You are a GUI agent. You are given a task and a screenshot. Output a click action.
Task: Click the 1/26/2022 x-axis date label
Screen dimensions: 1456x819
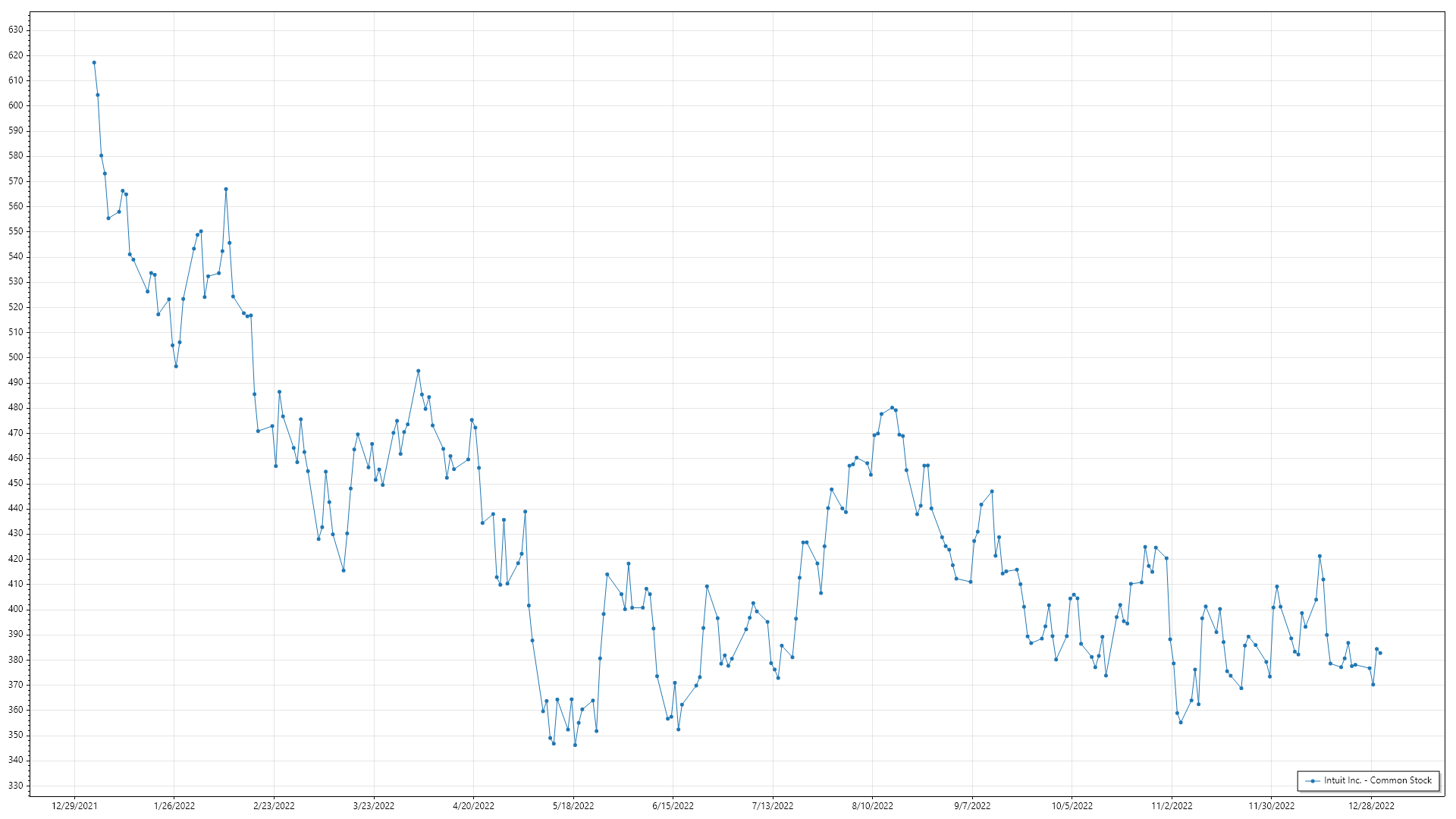click(174, 806)
